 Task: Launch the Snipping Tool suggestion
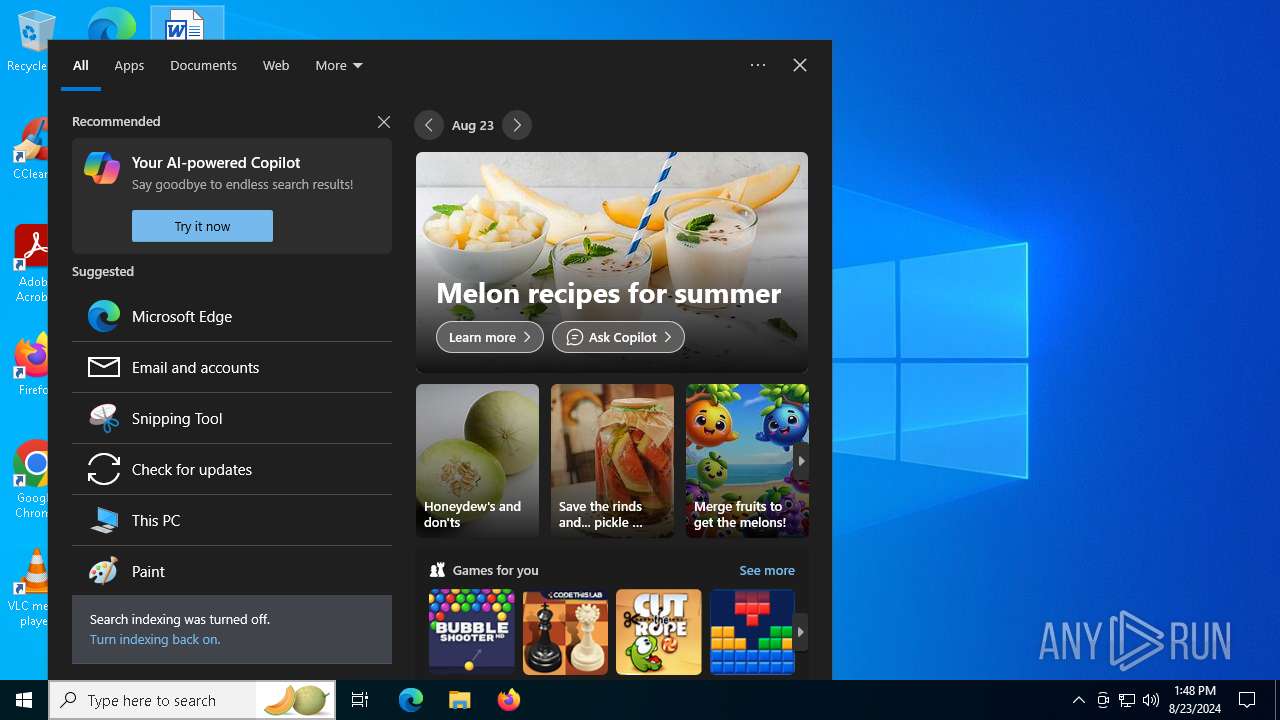tap(232, 418)
